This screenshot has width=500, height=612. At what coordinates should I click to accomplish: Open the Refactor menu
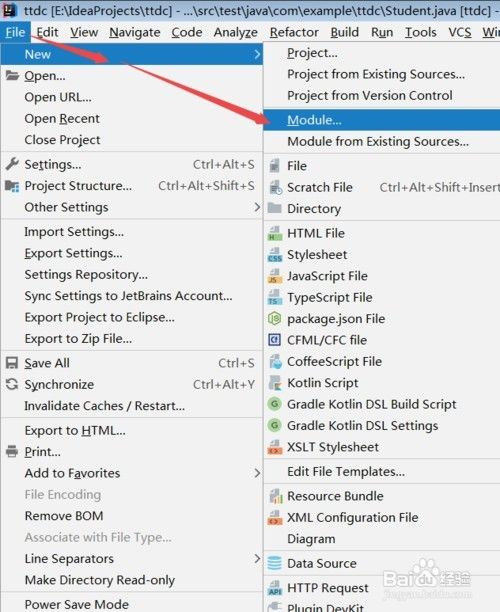(x=294, y=32)
